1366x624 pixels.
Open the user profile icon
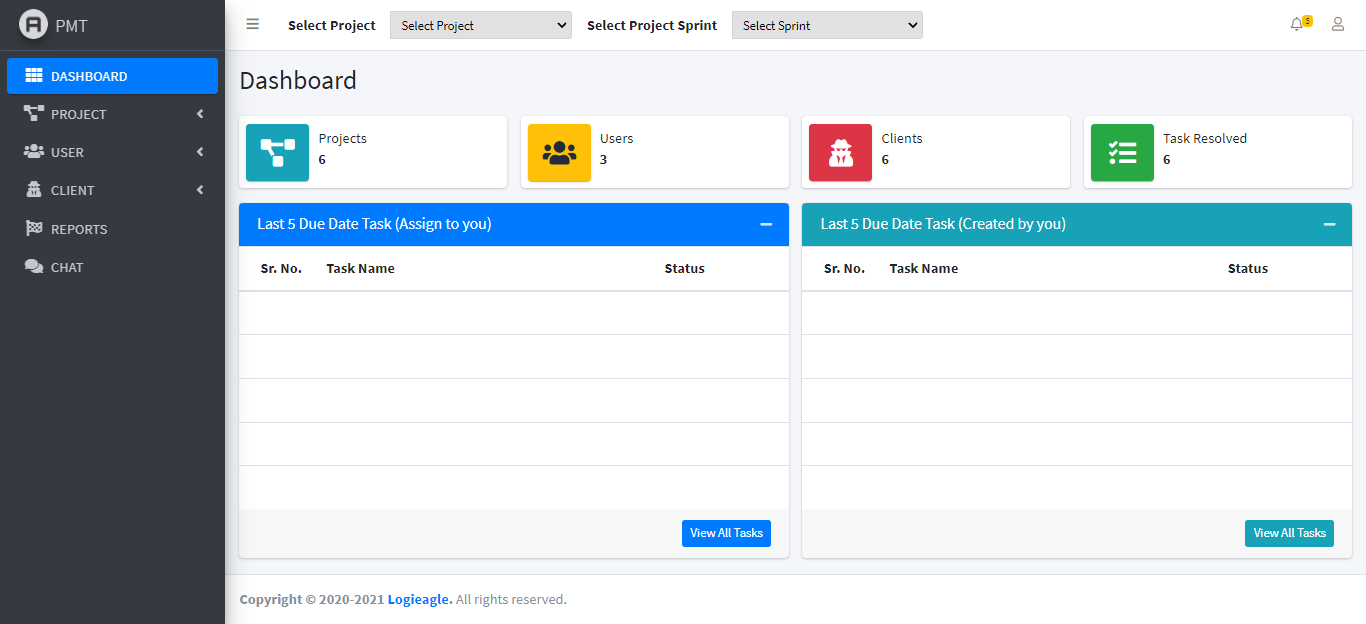[x=1338, y=25]
